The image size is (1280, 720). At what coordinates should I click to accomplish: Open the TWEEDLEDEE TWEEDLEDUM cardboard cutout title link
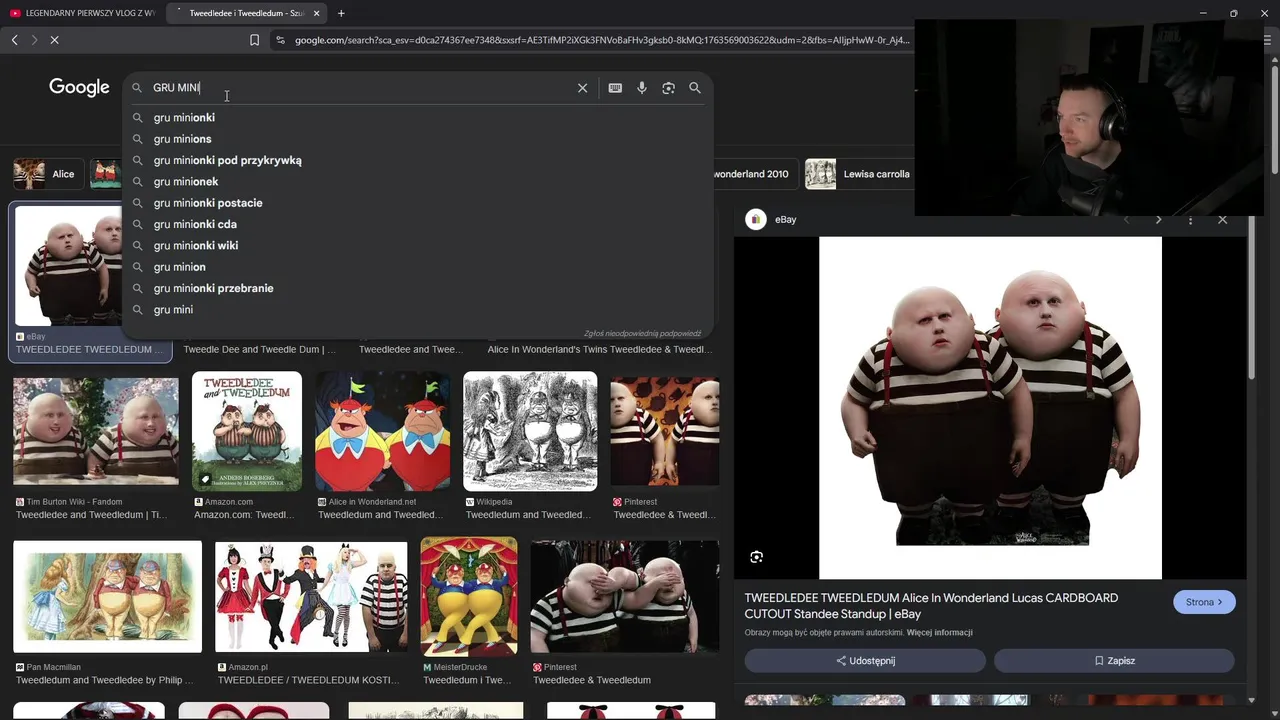pos(931,606)
